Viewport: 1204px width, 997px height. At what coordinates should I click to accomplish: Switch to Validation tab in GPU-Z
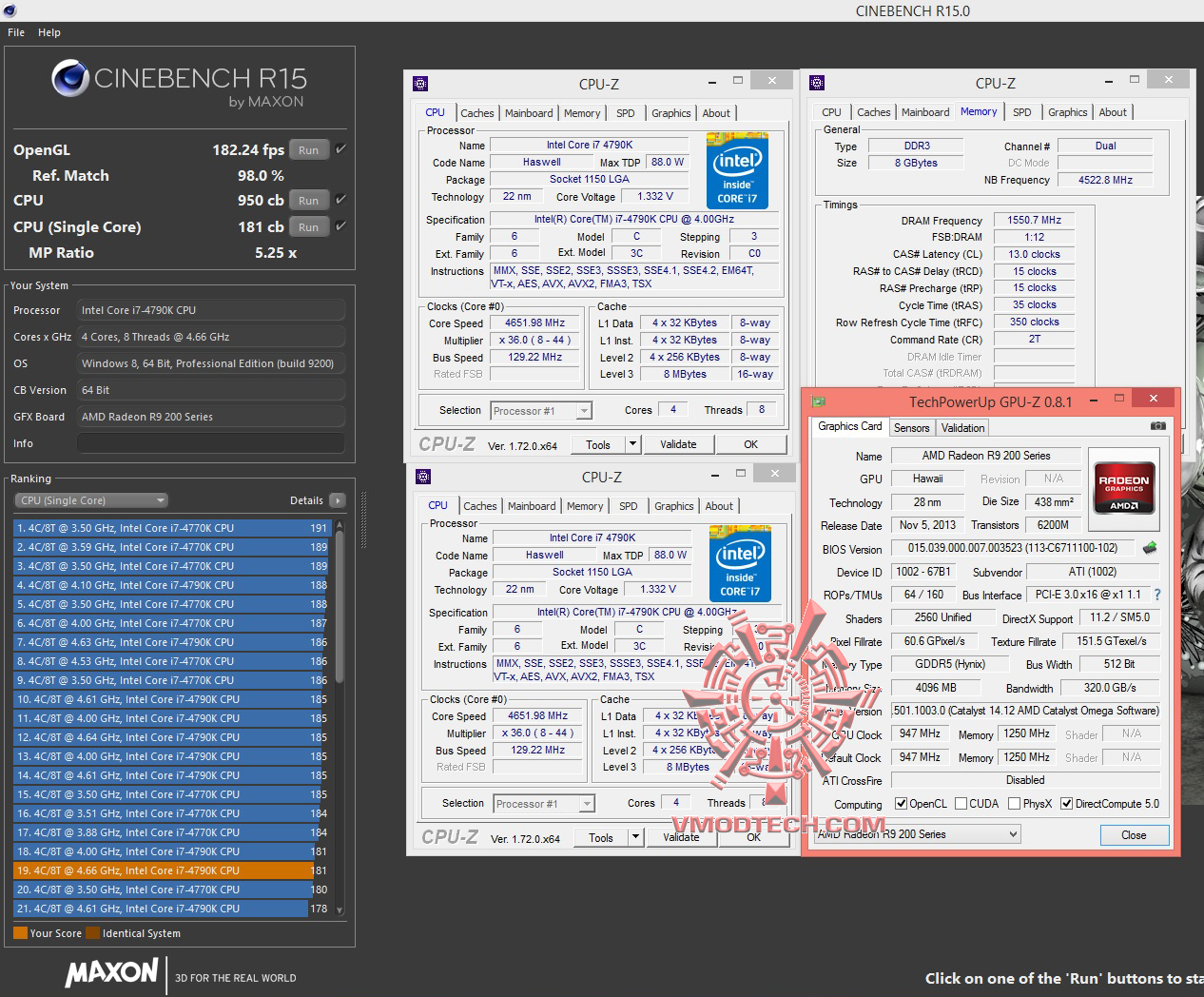(x=962, y=428)
